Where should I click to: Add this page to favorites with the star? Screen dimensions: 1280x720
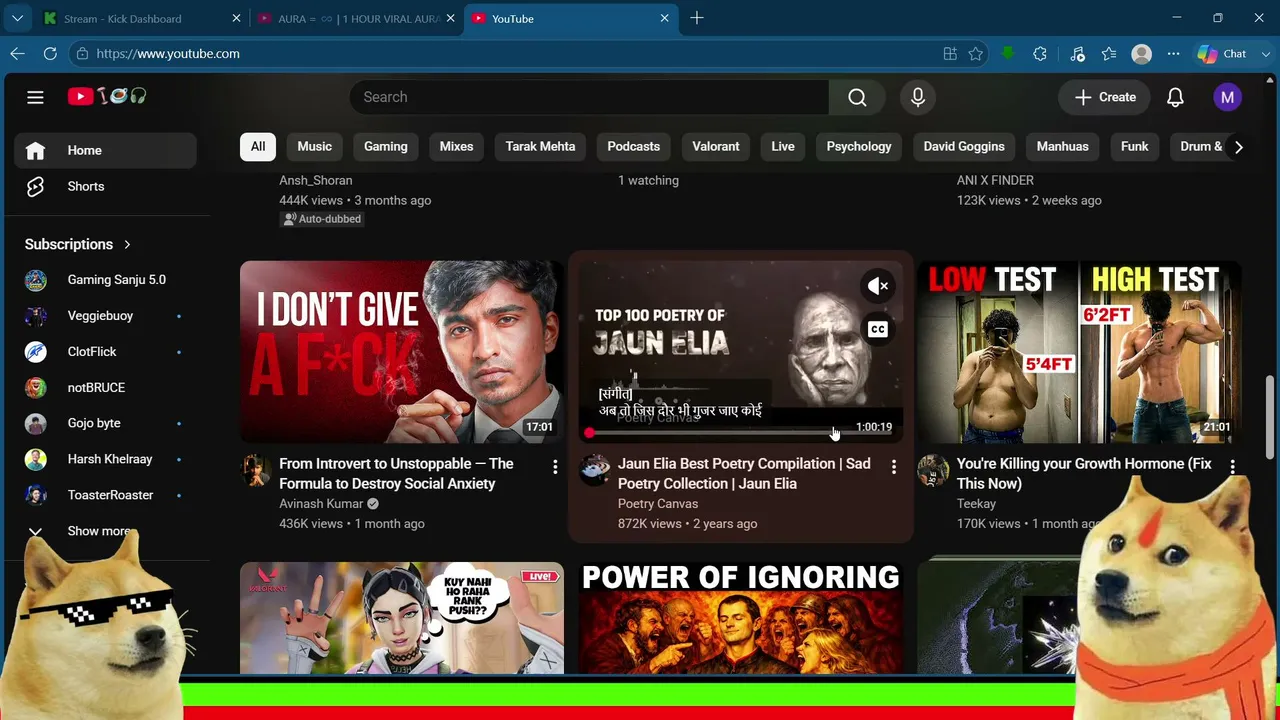click(976, 54)
